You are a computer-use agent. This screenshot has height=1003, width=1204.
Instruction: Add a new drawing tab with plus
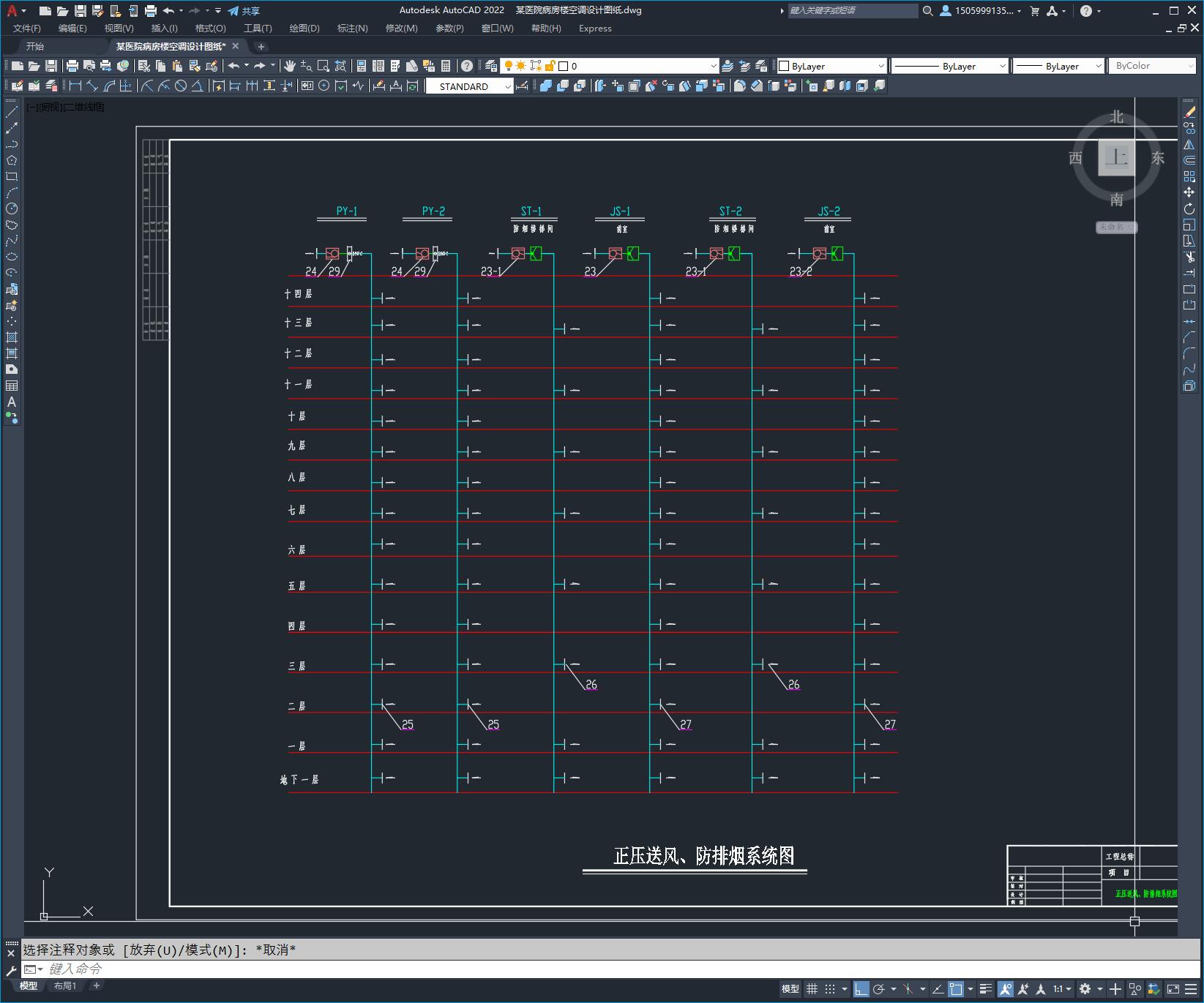click(x=261, y=46)
